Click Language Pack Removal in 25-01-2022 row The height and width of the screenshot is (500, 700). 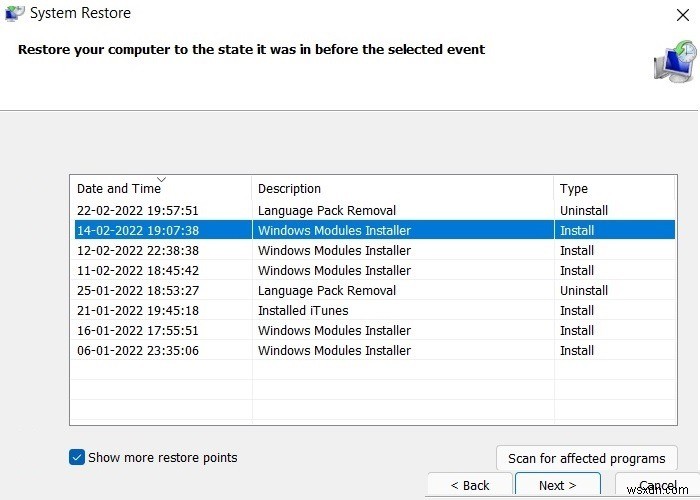(327, 291)
